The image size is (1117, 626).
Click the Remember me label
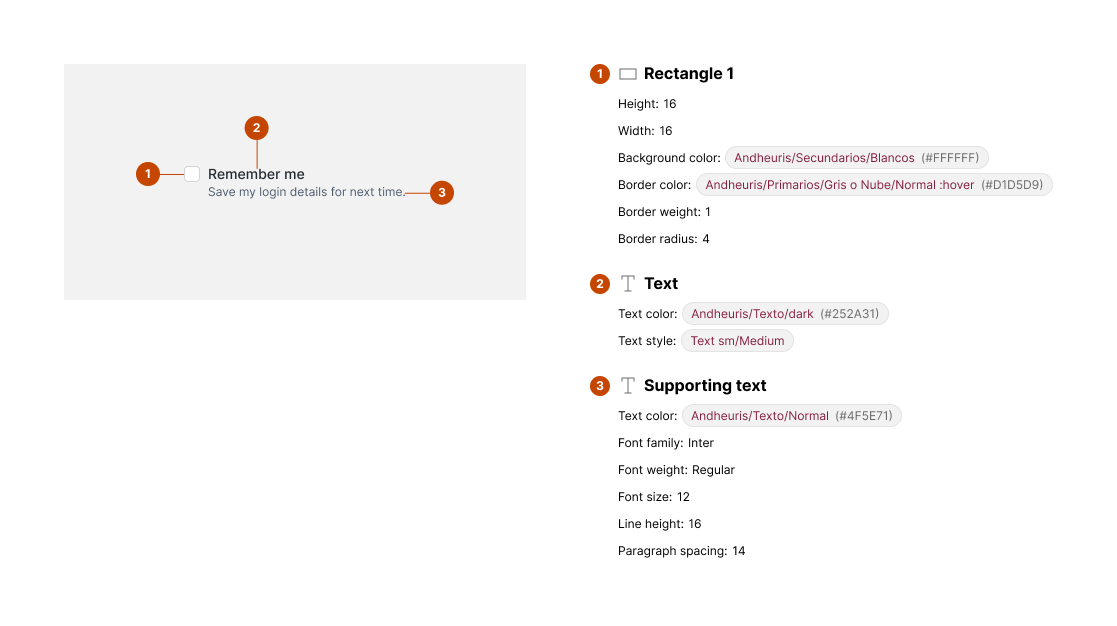[x=256, y=174]
